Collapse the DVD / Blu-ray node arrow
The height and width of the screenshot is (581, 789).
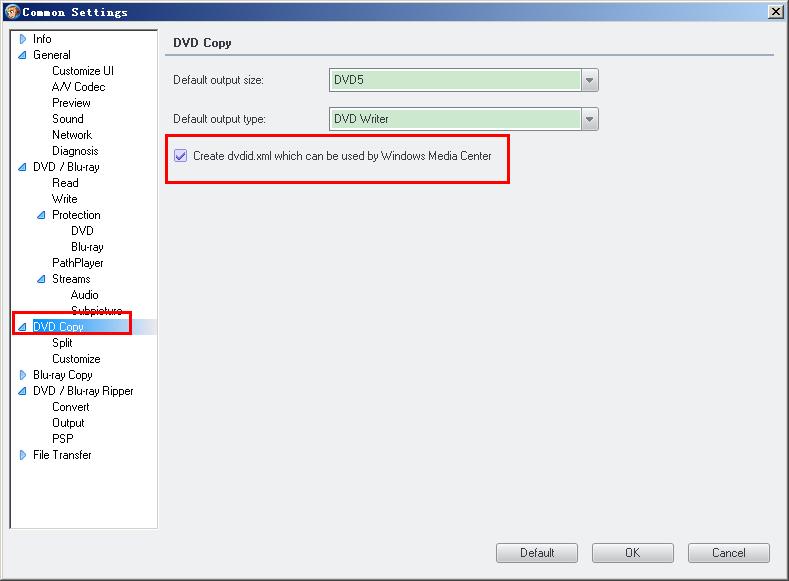(x=22, y=167)
